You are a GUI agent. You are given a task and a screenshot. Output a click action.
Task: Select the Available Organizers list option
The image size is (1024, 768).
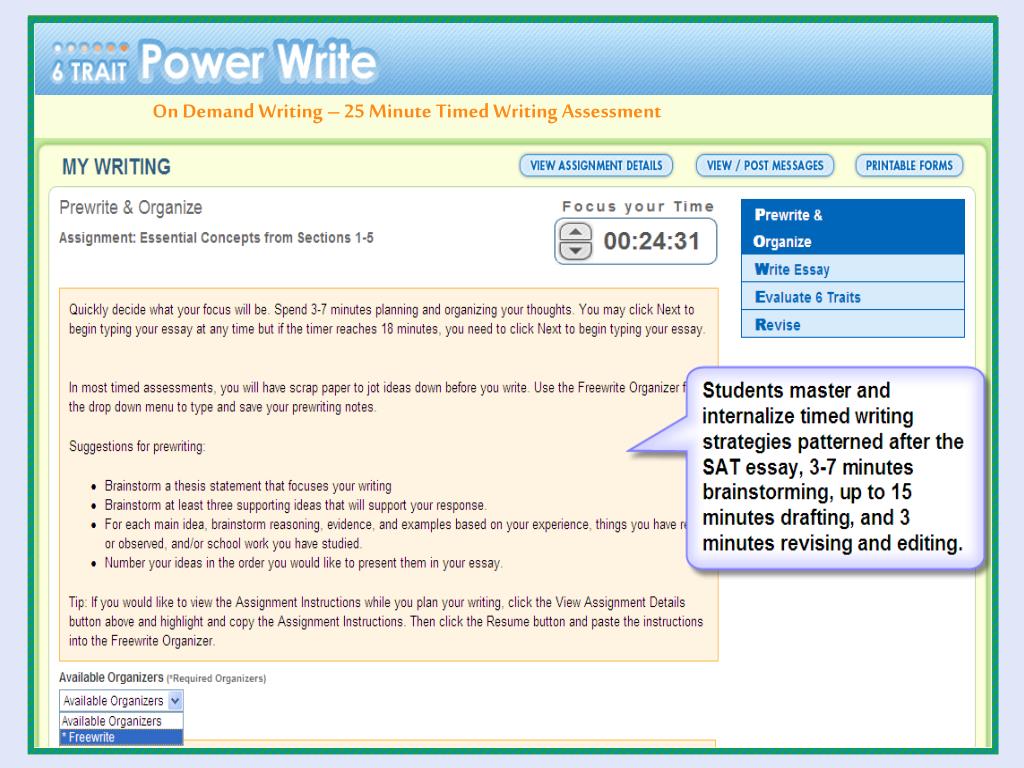coord(121,722)
